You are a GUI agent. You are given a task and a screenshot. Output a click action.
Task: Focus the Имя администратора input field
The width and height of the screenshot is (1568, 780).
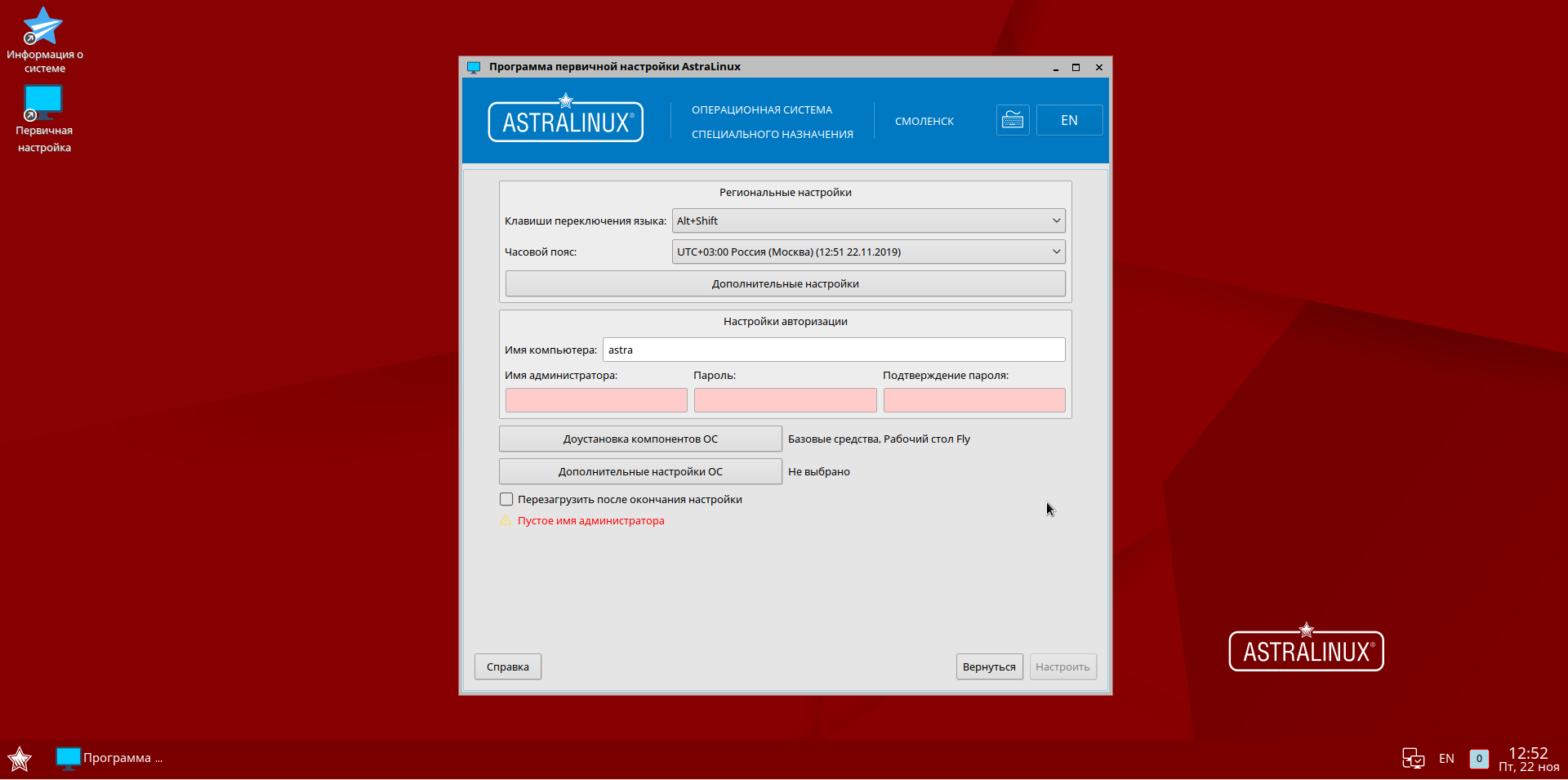tap(596, 400)
